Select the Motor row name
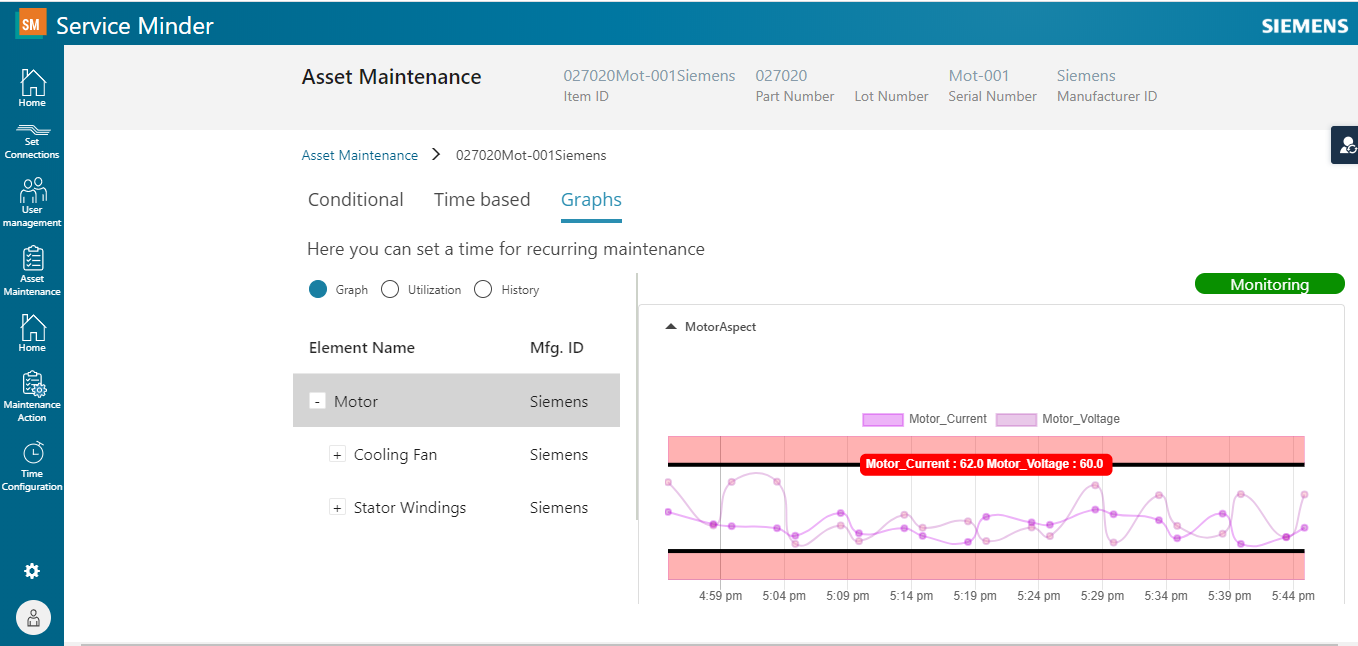 pyautogui.click(x=356, y=401)
